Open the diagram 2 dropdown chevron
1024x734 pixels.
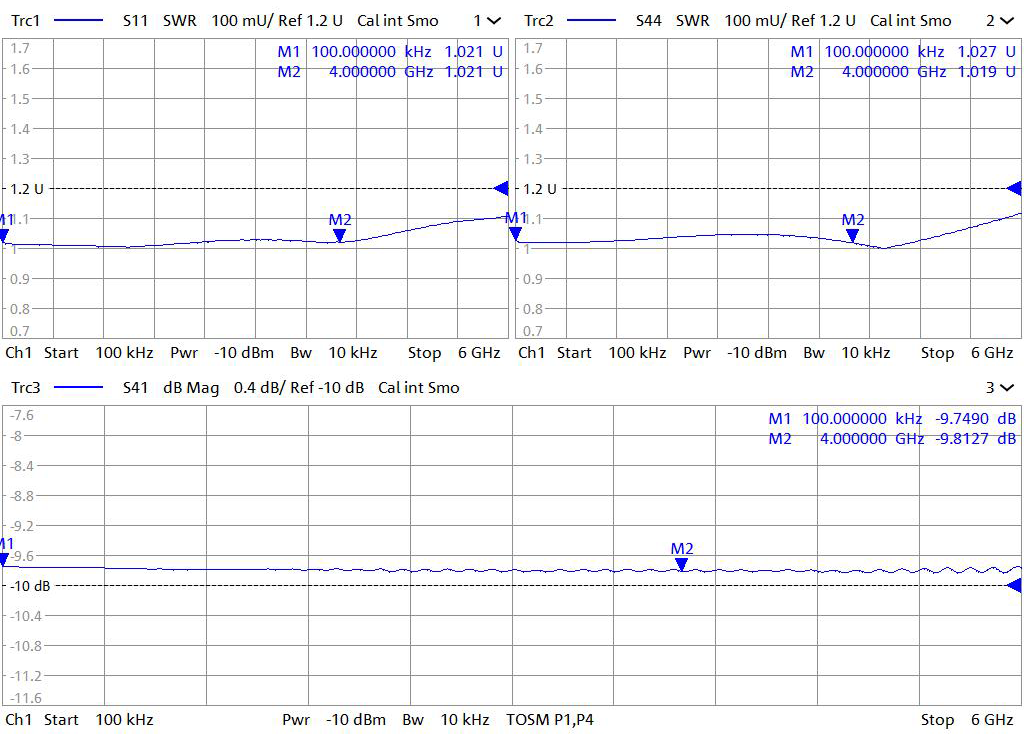(x=1006, y=20)
